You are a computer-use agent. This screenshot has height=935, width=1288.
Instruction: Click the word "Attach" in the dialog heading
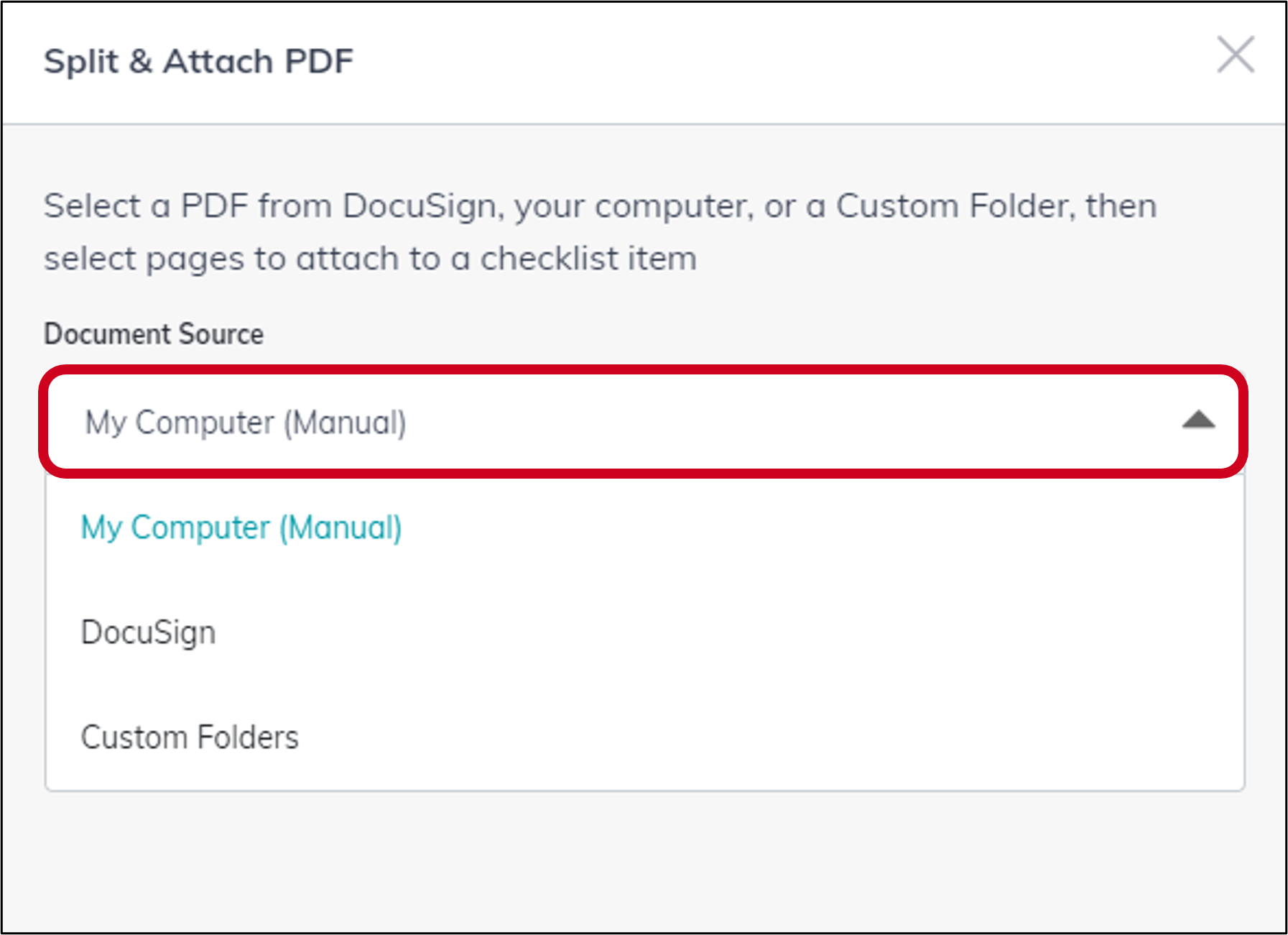coord(218,61)
